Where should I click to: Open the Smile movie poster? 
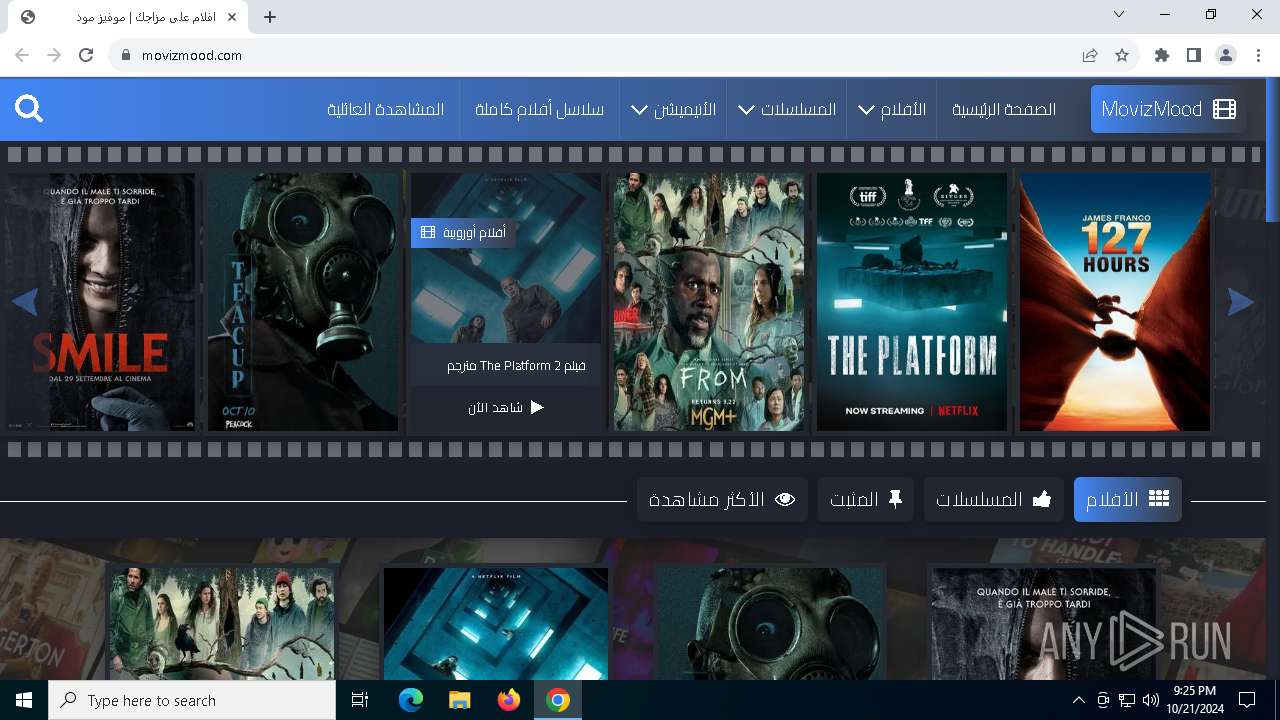click(100, 302)
